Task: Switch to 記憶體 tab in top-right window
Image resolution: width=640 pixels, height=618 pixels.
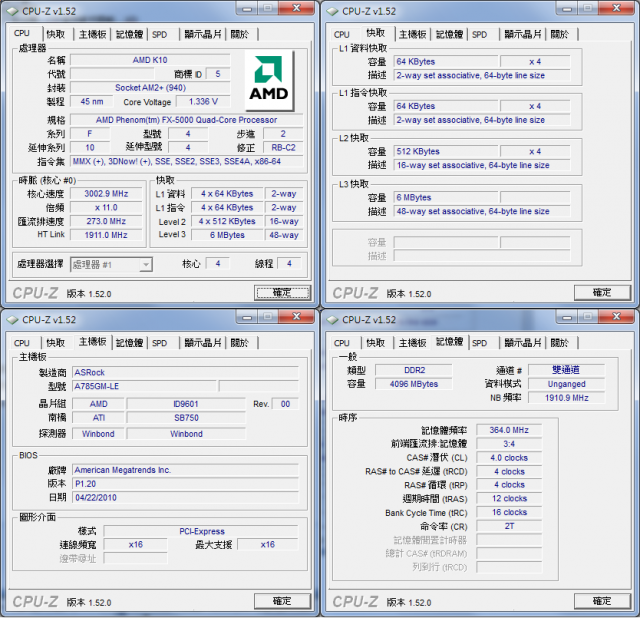Action: point(449,34)
